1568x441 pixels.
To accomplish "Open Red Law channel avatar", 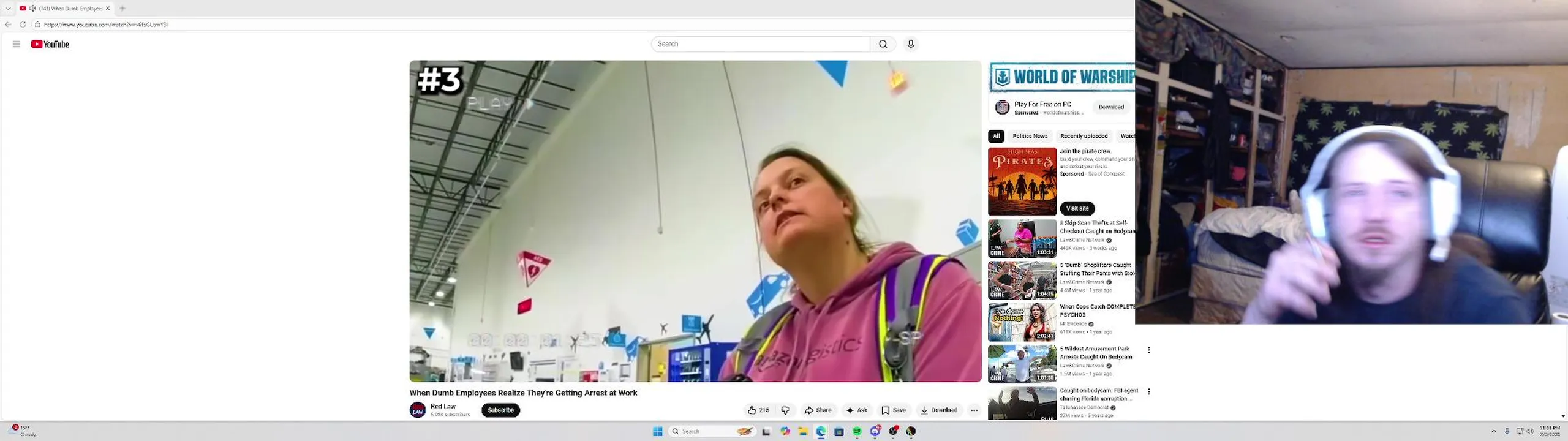I will click(418, 410).
